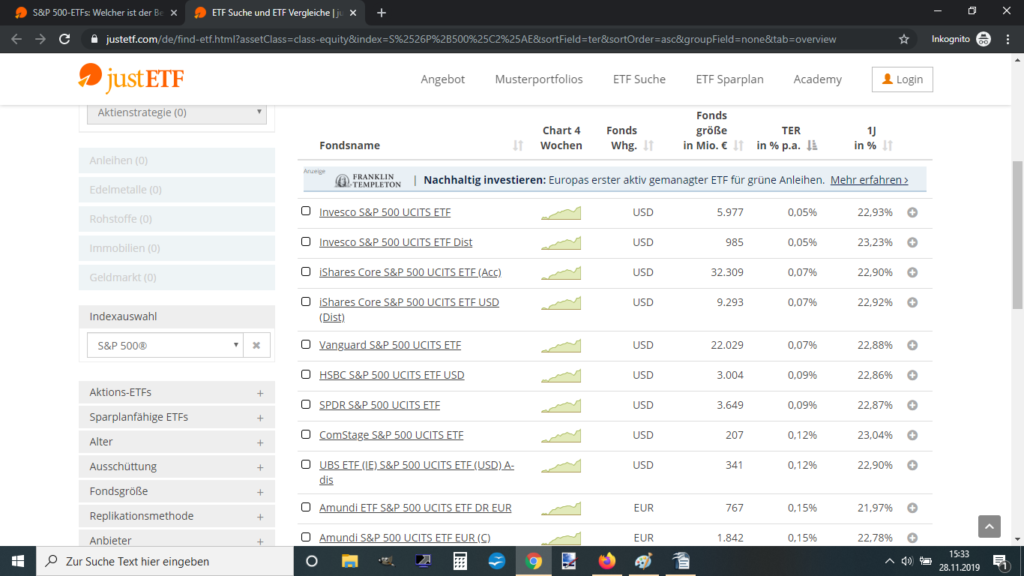
Task: Open the Aktienstrategie dropdown
Action: tap(177, 112)
